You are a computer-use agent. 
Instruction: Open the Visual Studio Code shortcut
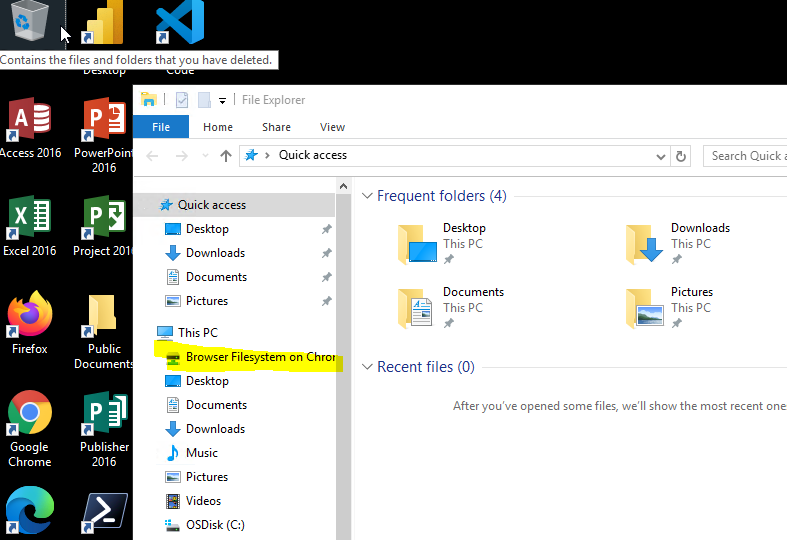click(x=180, y=23)
